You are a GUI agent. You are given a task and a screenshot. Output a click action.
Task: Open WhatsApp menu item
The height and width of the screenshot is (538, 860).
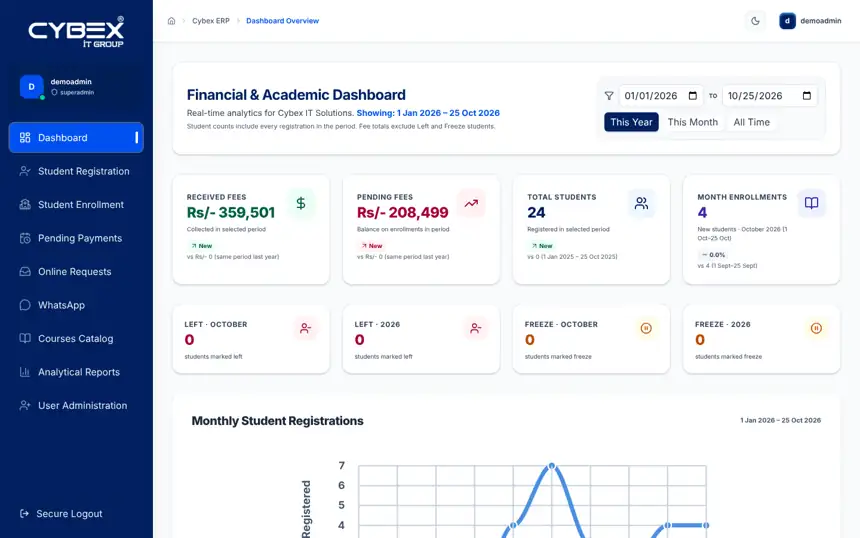(x=76, y=305)
